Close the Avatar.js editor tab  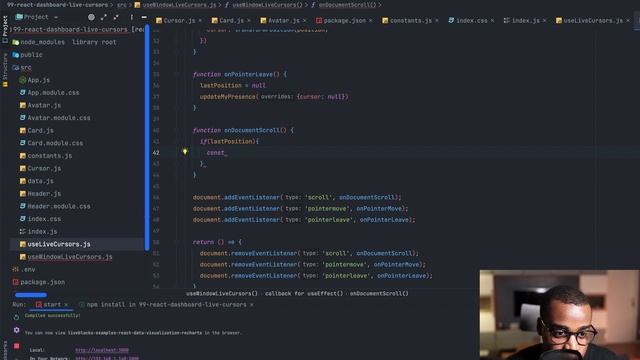(304, 20)
